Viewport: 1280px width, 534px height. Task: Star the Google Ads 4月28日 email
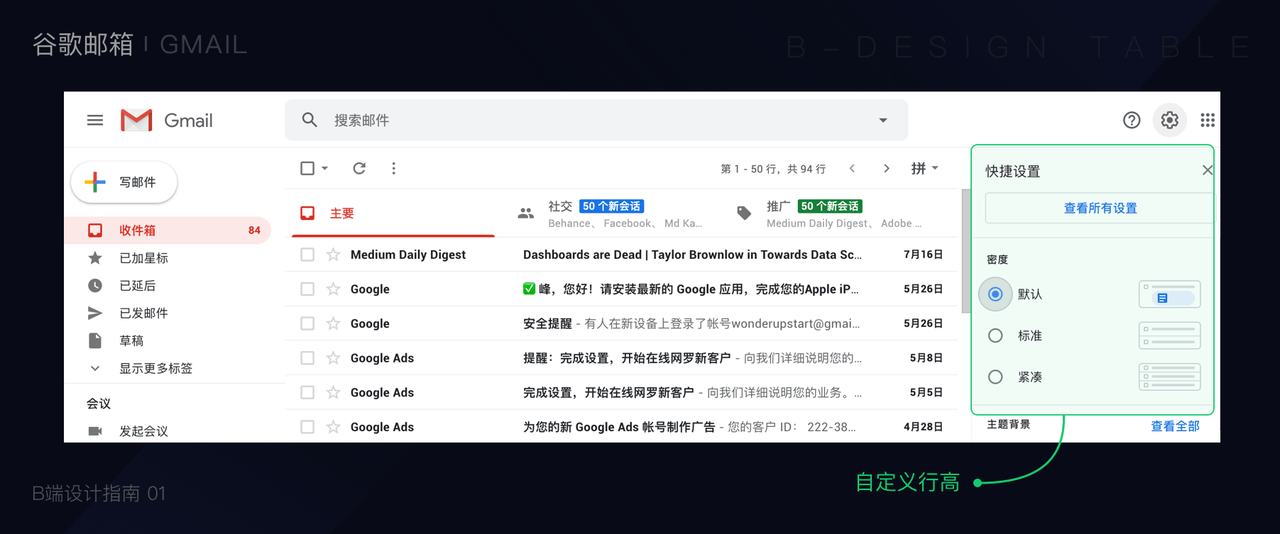[x=333, y=427]
